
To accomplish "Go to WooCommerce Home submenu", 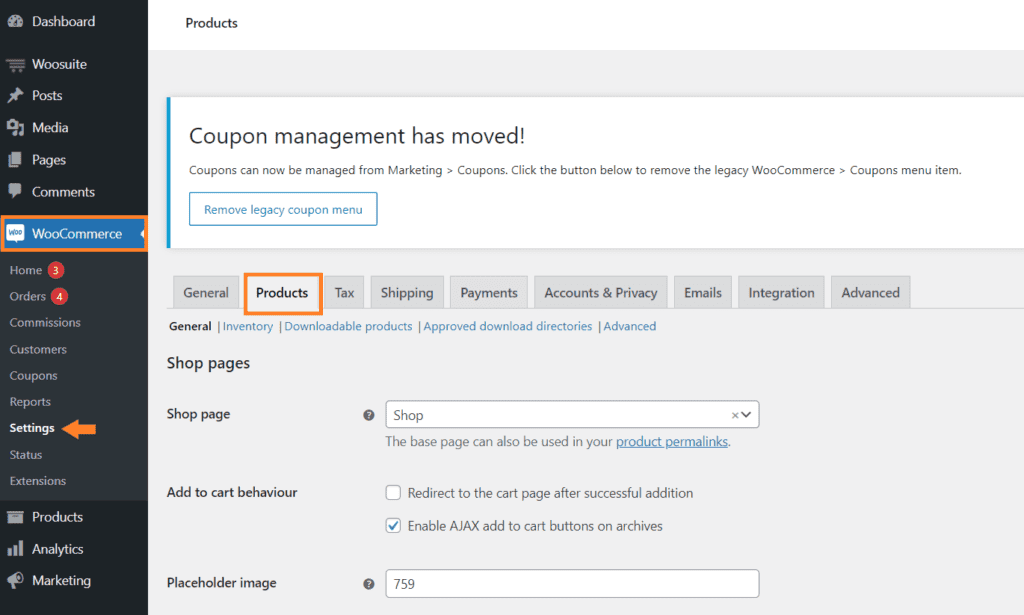I will (25, 270).
